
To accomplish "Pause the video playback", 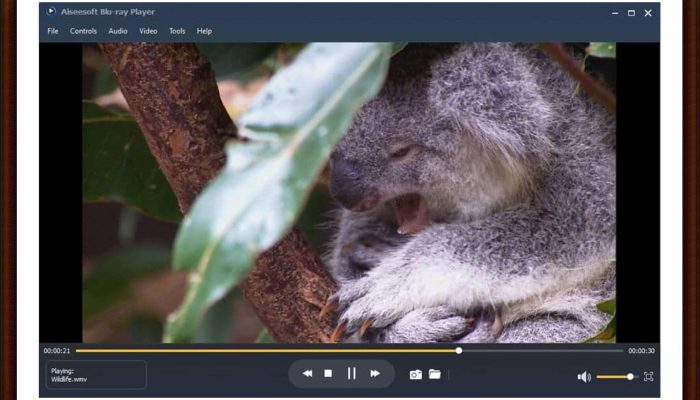I will [x=351, y=374].
